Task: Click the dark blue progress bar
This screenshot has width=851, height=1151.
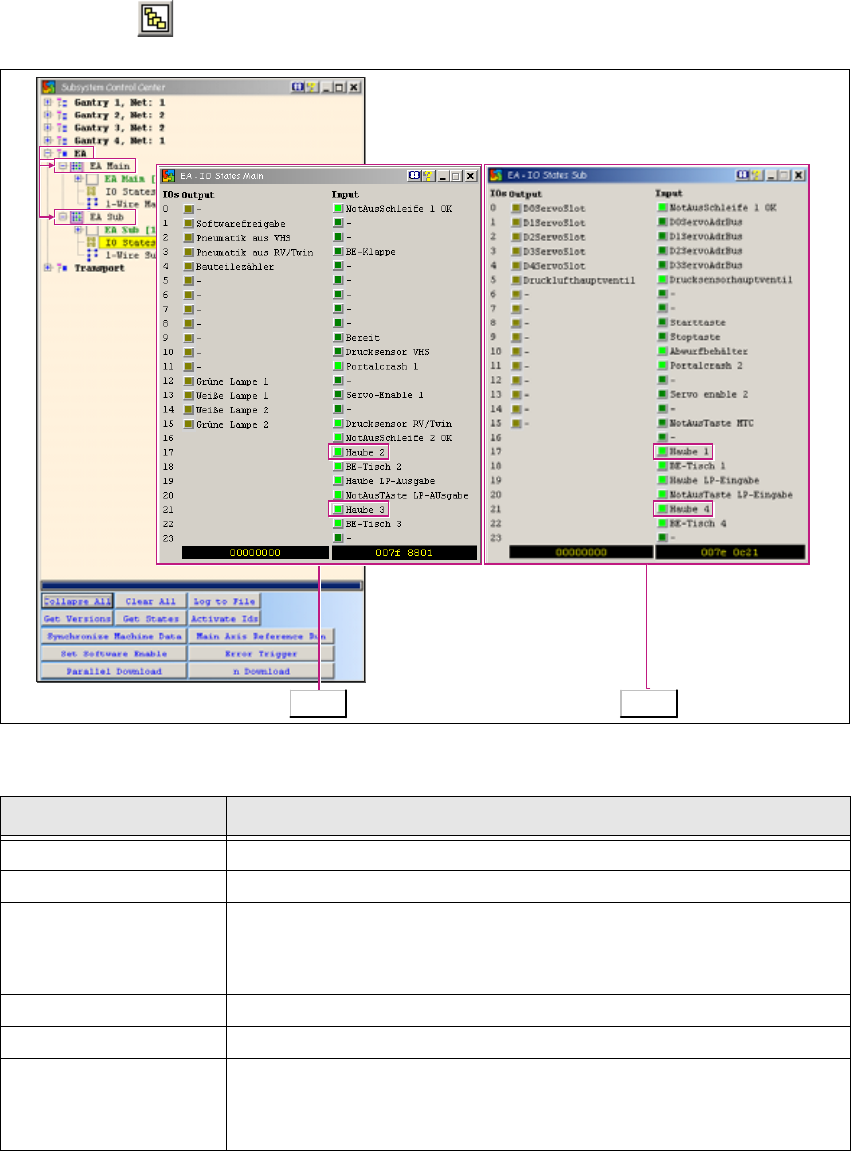Action: tap(201, 586)
